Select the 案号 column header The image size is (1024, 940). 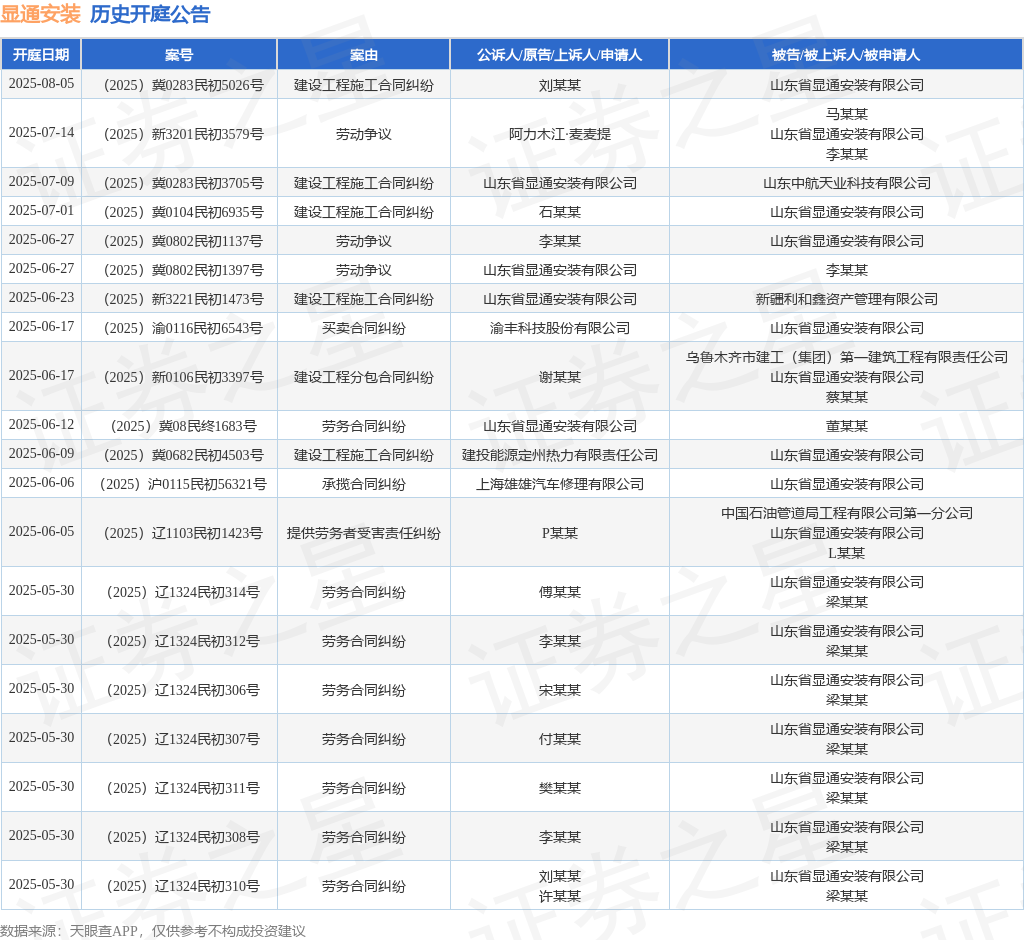(179, 55)
